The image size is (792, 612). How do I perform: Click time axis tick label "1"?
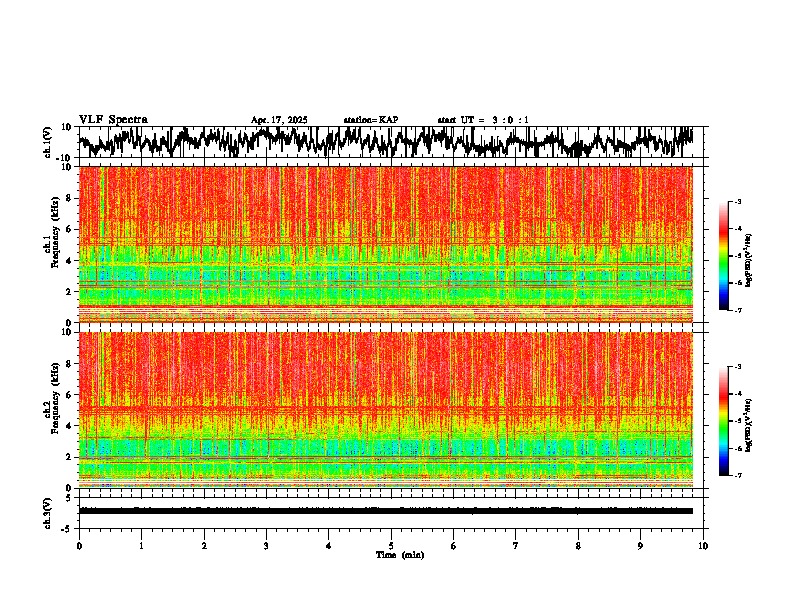[x=141, y=546]
